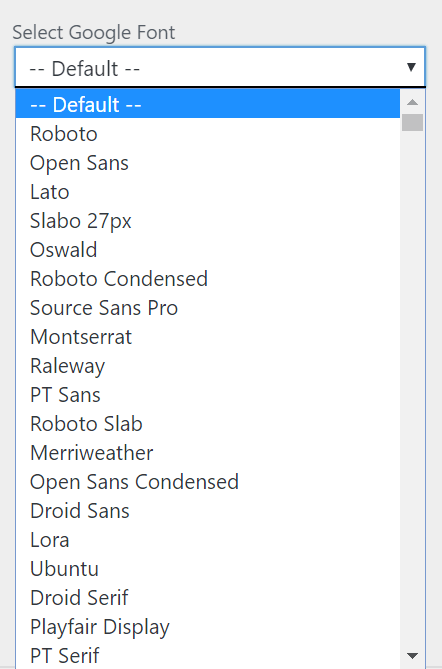442x669 pixels.
Task: Click the Google Font select box field
Action: click(x=220, y=67)
